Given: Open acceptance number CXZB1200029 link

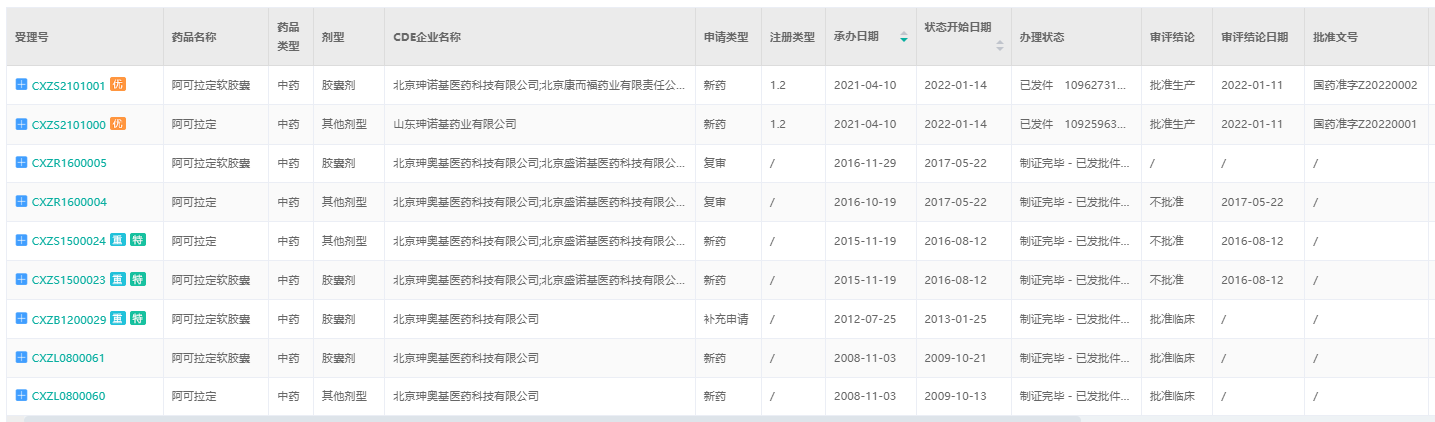Looking at the screenshot, I should (x=68, y=320).
